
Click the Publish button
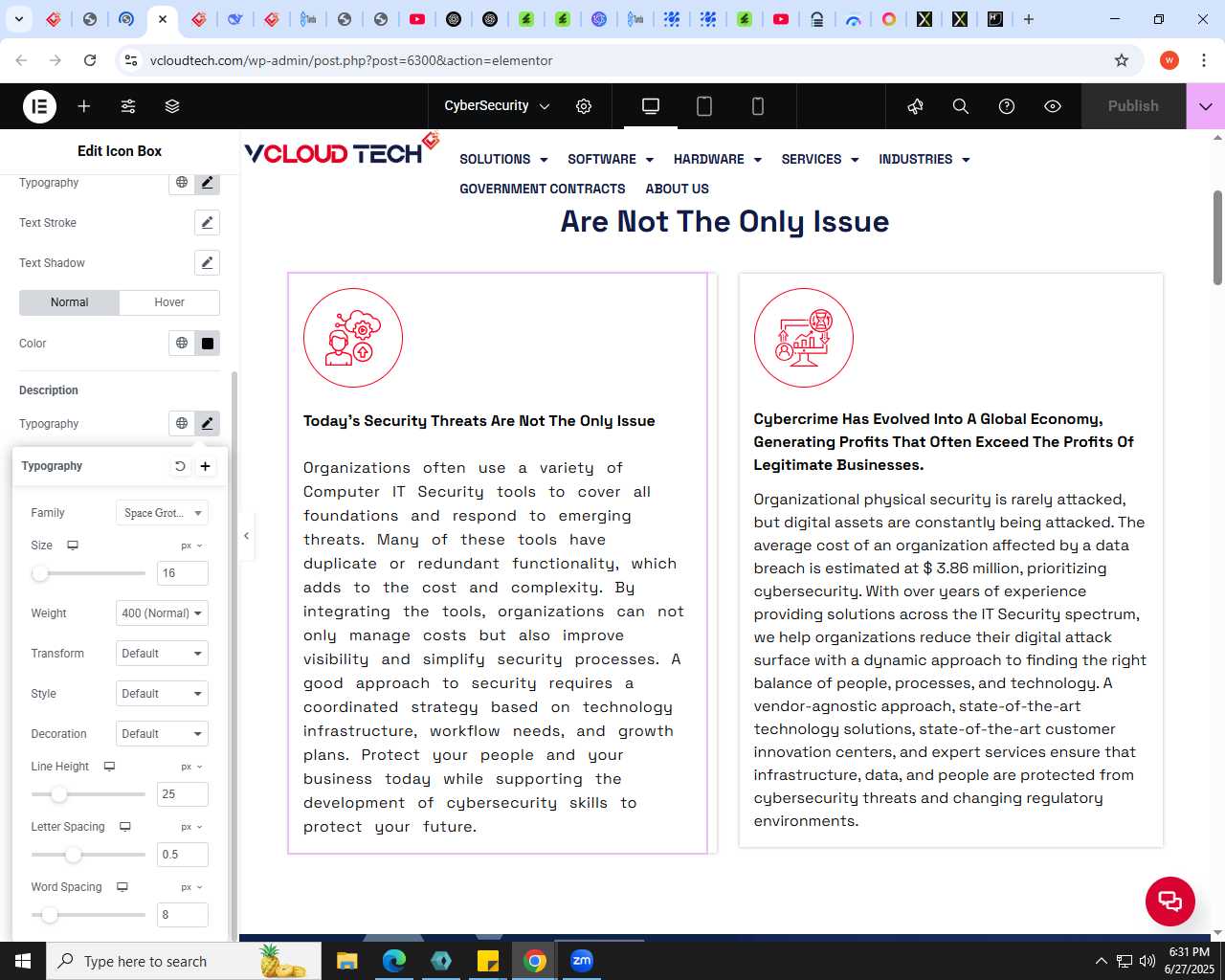(x=1133, y=106)
